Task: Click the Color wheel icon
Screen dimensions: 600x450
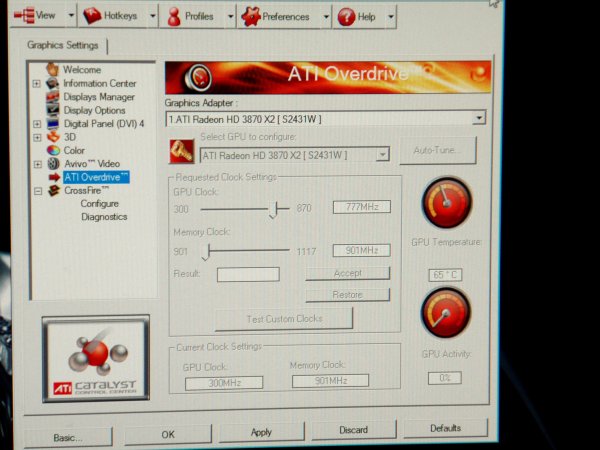Action: point(53,150)
